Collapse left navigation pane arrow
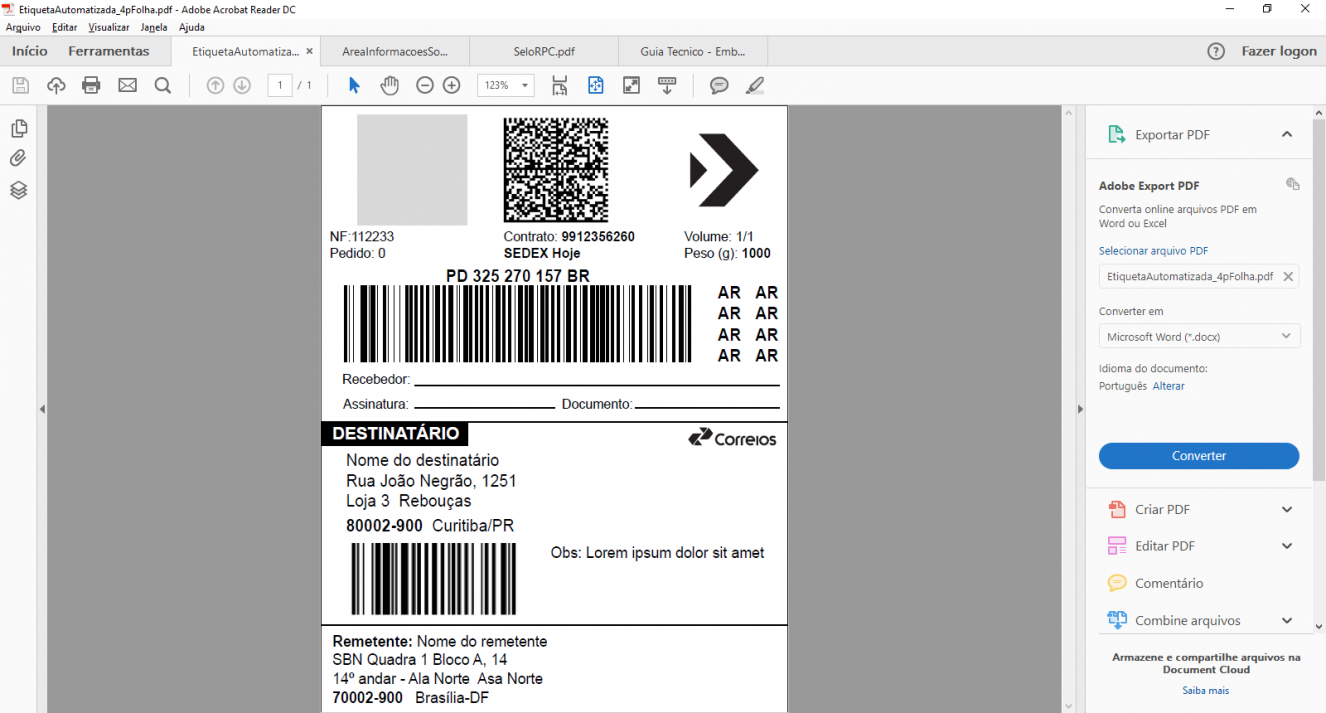Viewport: 1326px width, 713px height. click(x=42, y=409)
